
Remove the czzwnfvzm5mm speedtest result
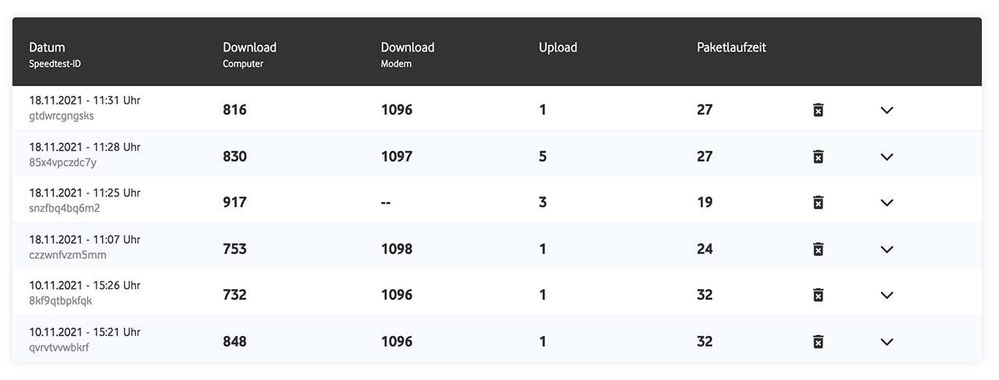click(x=818, y=249)
